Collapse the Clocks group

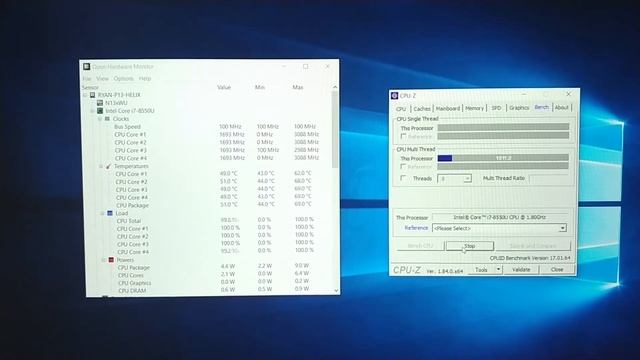(100, 119)
